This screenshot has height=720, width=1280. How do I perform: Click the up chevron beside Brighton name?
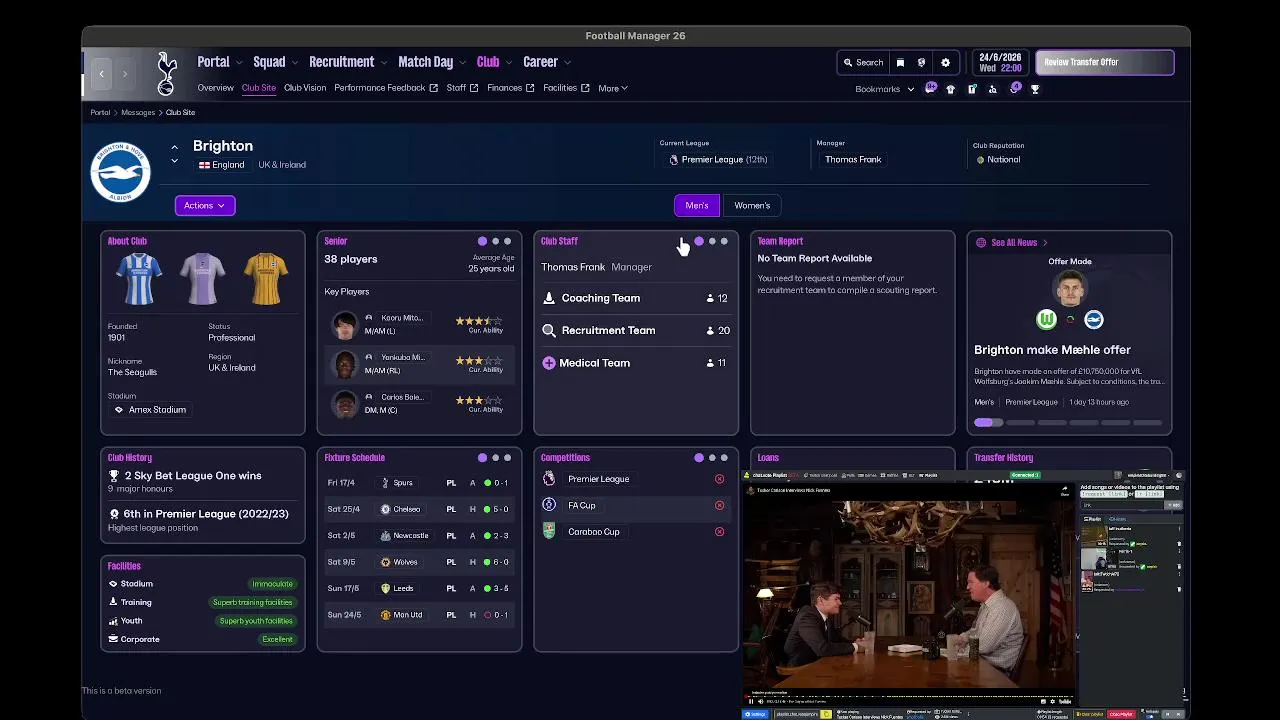click(x=174, y=148)
